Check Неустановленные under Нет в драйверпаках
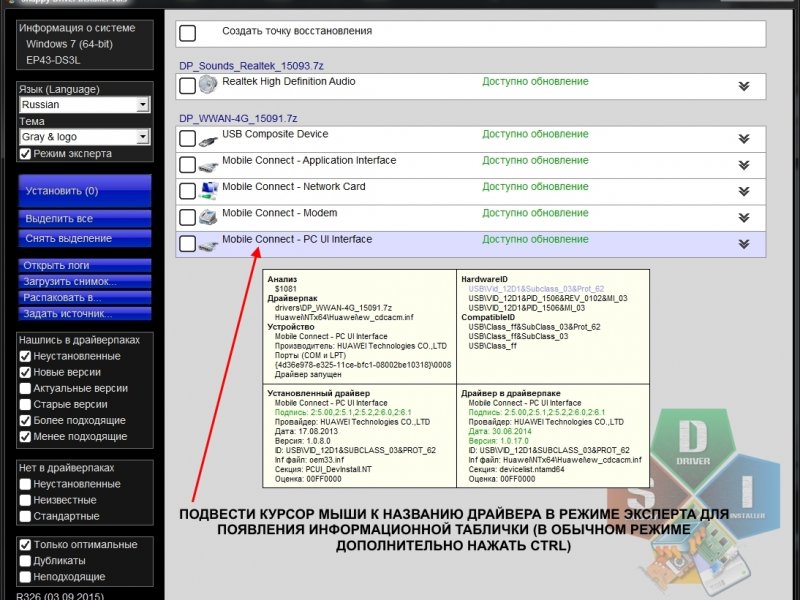 [x=25, y=484]
